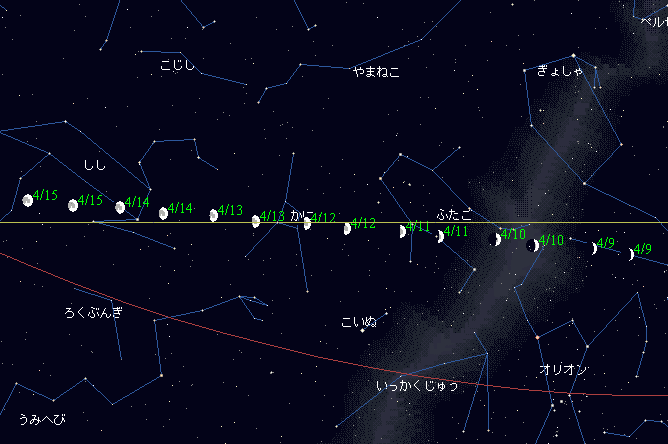Select the うみへび constellation label
Image resolution: width=668 pixels, height=444 pixels.
(x=40, y=418)
